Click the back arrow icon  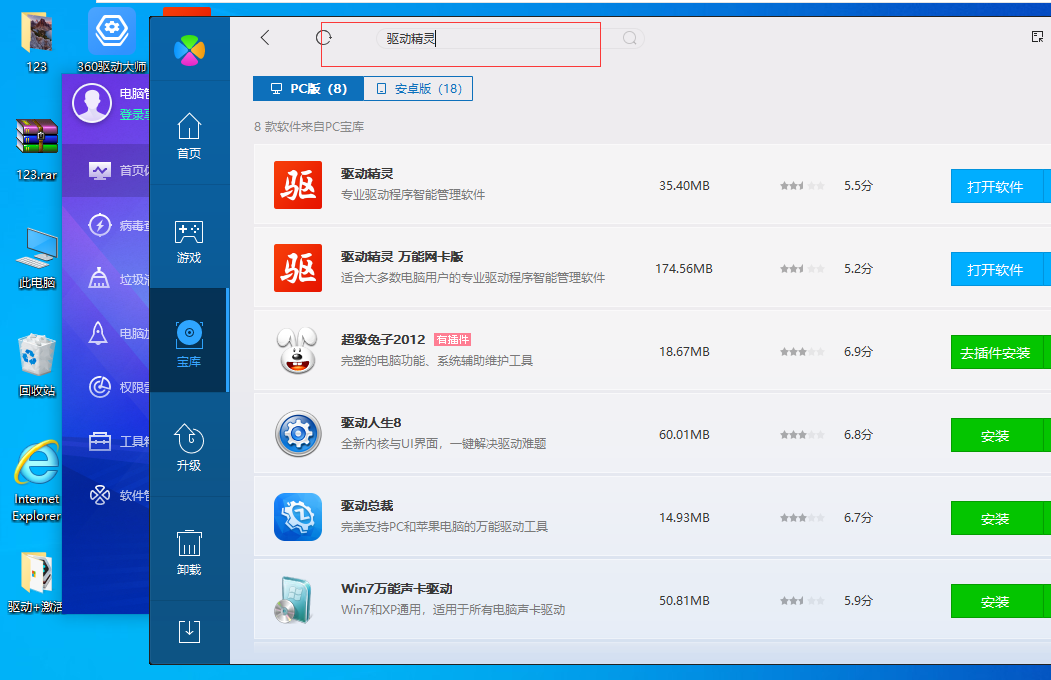(x=265, y=38)
